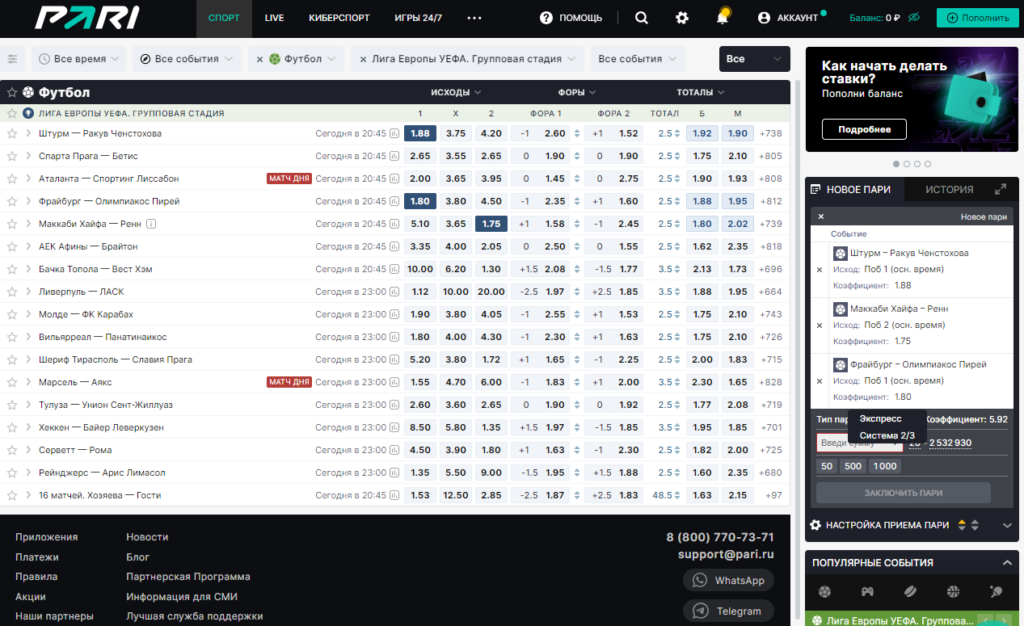Open +738 more markets for Штурм match
Screen dimensions: 1024x626
pos(771,133)
